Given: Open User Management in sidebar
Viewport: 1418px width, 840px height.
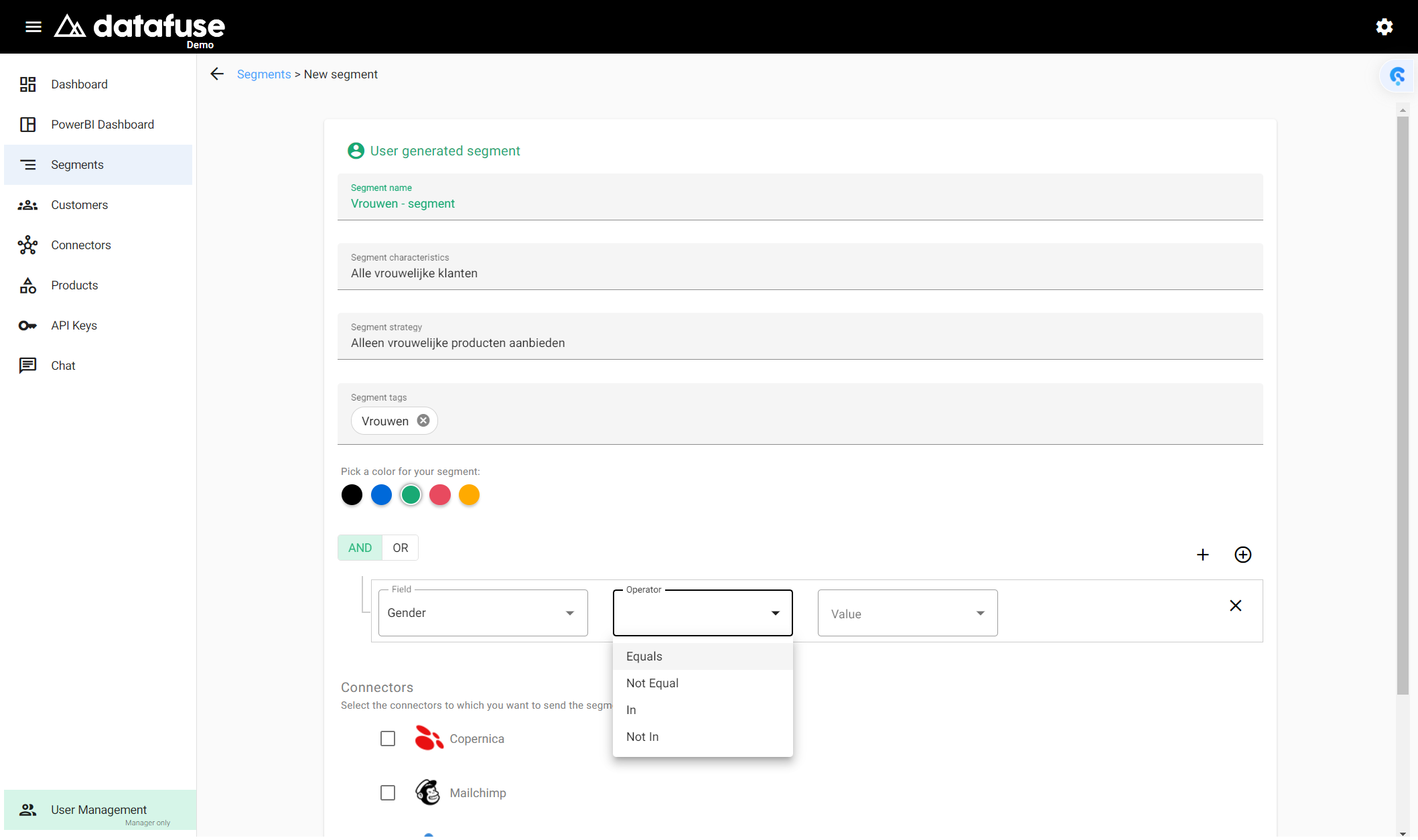Looking at the screenshot, I should pyautogui.click(x=100, y=810).
